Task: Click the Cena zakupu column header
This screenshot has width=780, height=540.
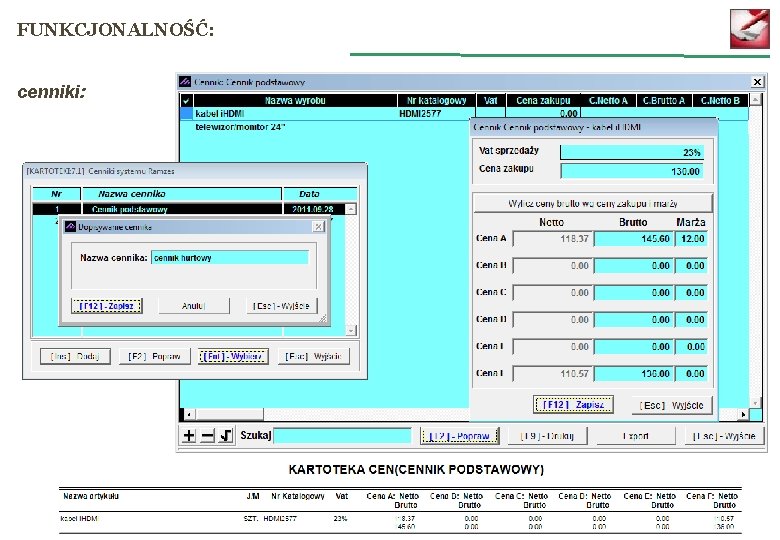Action: (x=543, y=100)
